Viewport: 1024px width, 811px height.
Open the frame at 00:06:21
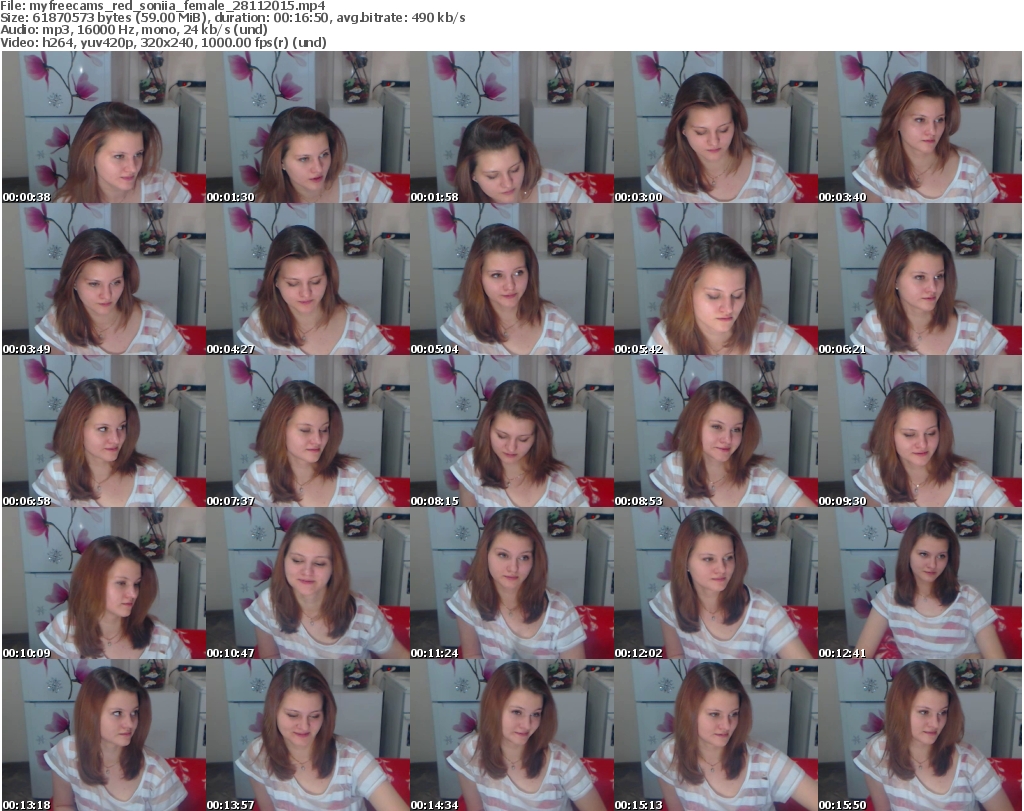coord(920,279)
